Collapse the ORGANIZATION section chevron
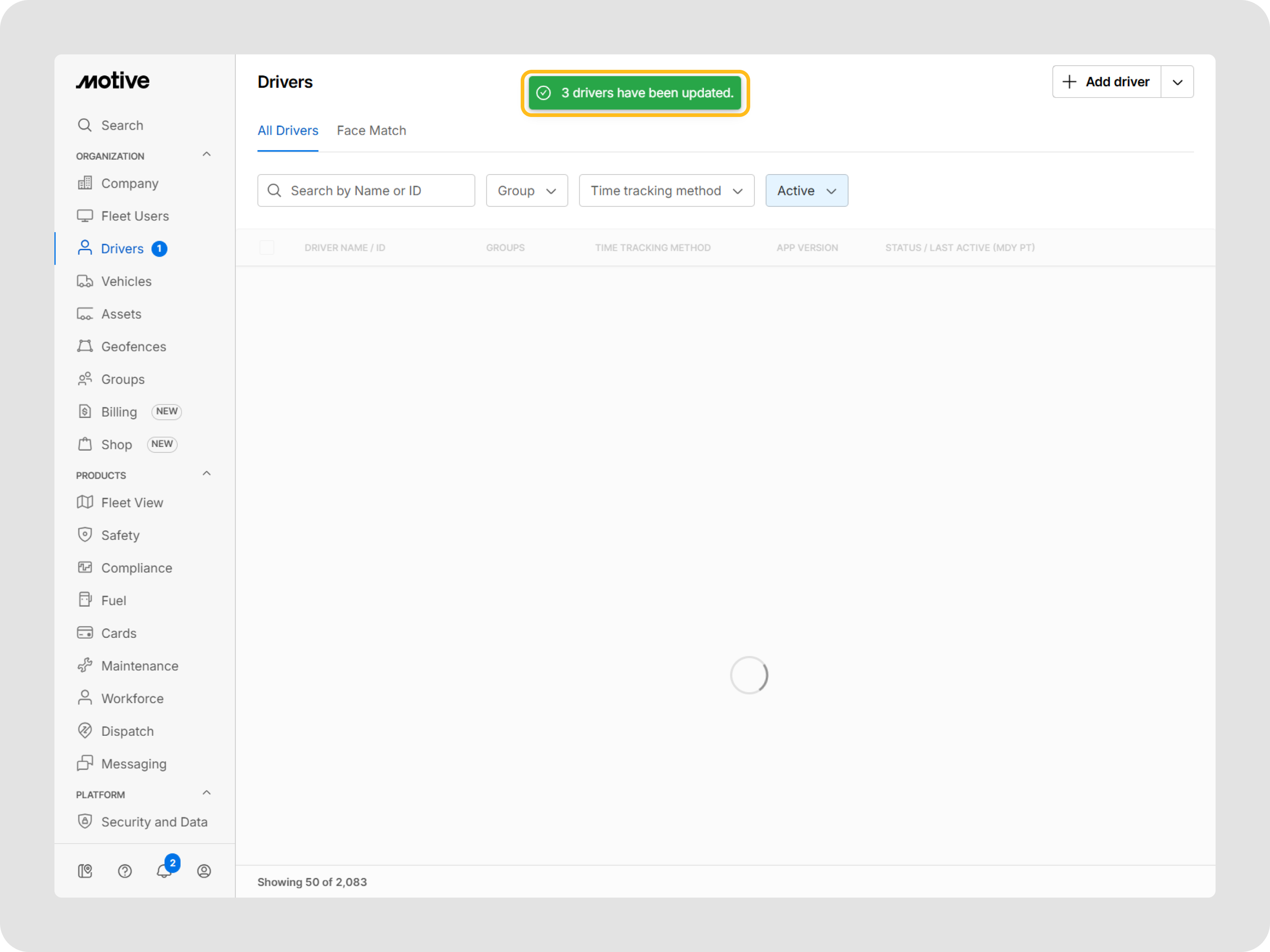1270x952 pixels. pos(206,154)
